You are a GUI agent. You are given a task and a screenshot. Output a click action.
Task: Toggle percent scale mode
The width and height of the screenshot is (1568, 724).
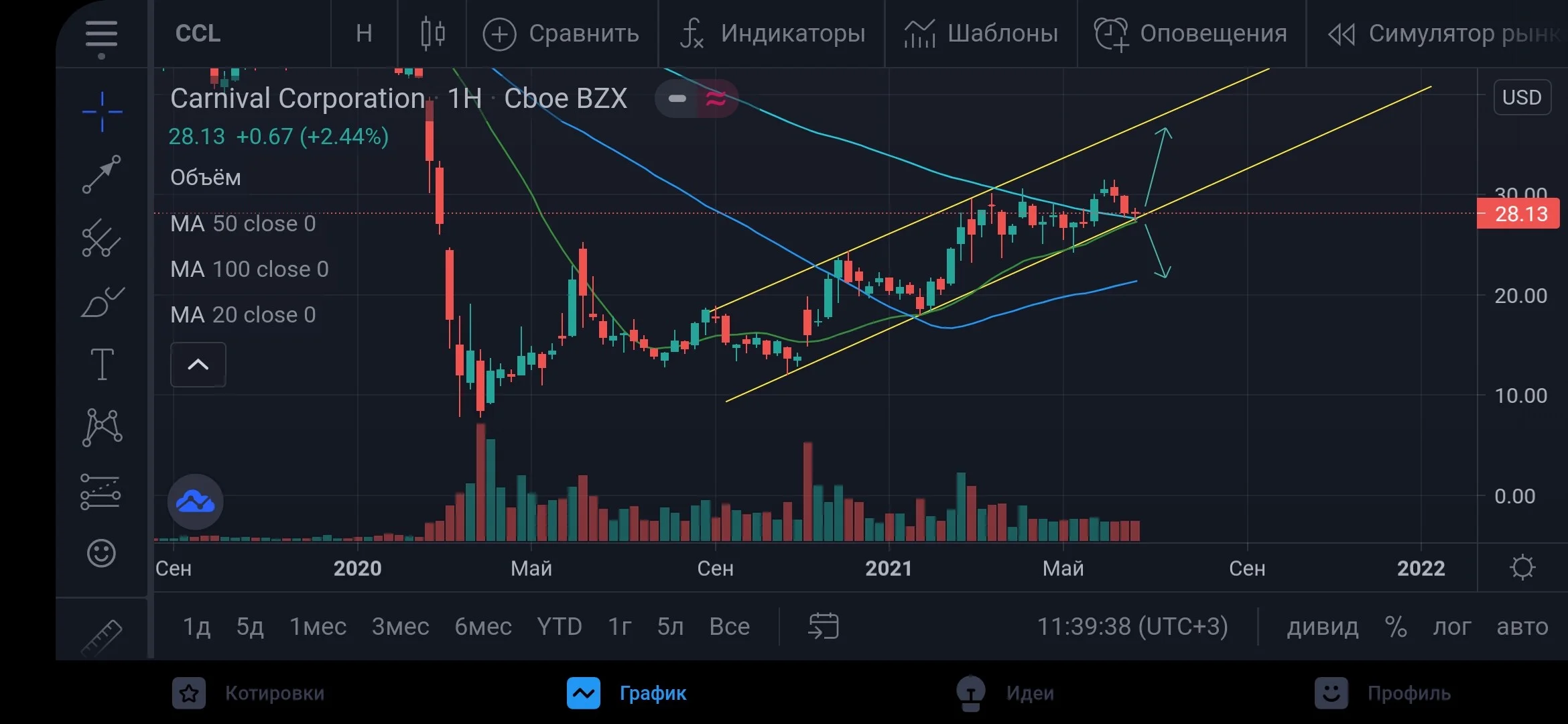(x=1396, y=627)
